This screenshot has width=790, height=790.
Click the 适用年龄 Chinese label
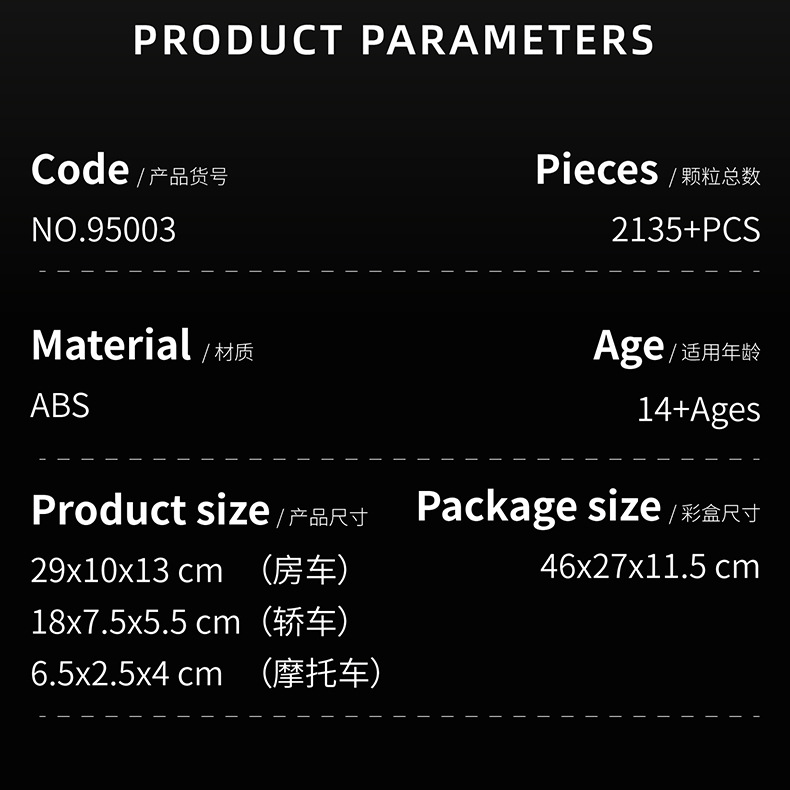coord(720,352)
